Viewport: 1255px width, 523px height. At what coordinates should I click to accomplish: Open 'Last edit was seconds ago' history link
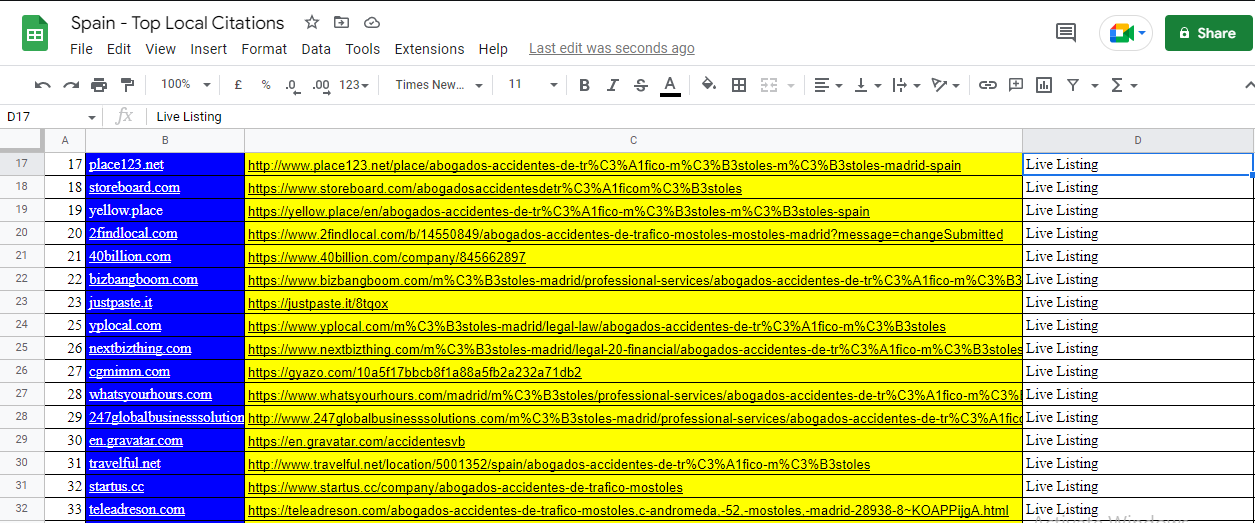tap(611, 48)
